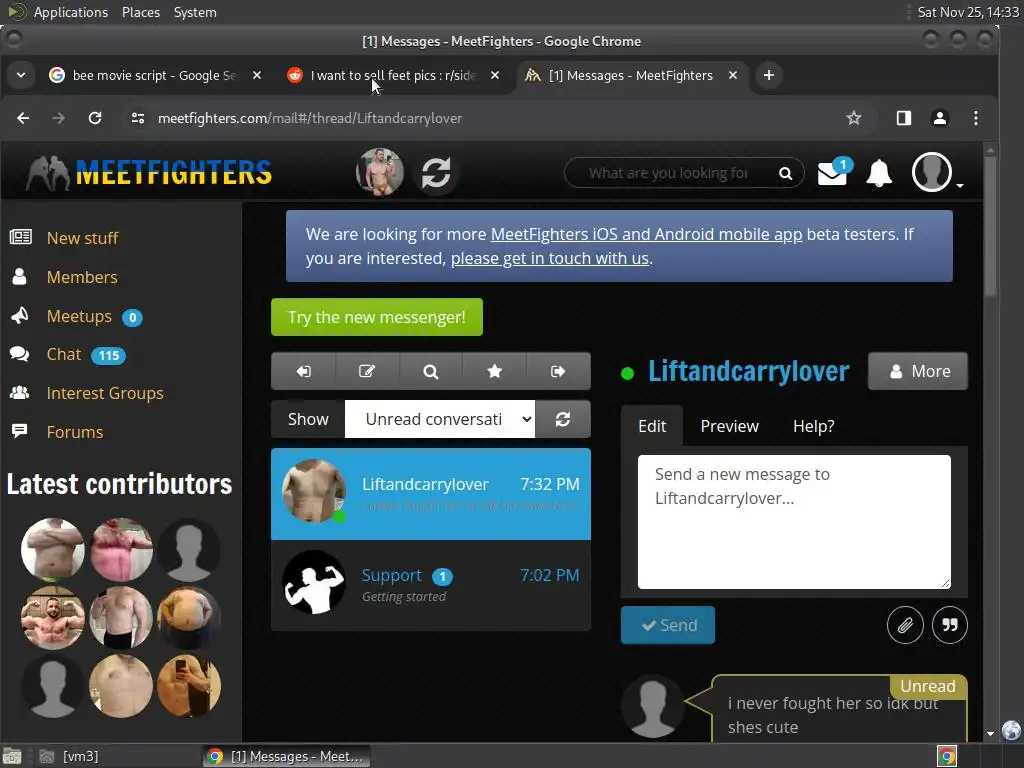Select the Messages - MeetFighters browser tab
1024x768 pixels.
(630, 76)
